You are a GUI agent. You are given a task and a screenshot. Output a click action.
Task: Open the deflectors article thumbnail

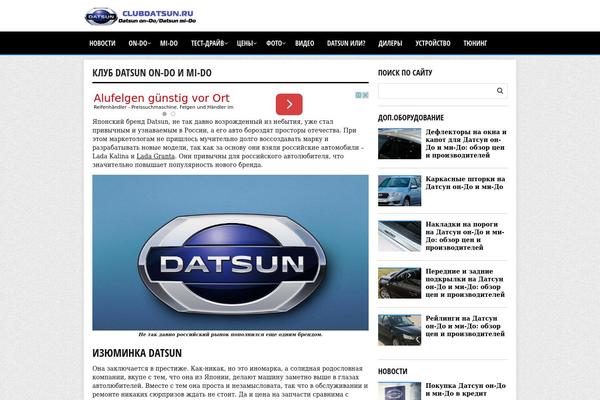click(399, 144)
